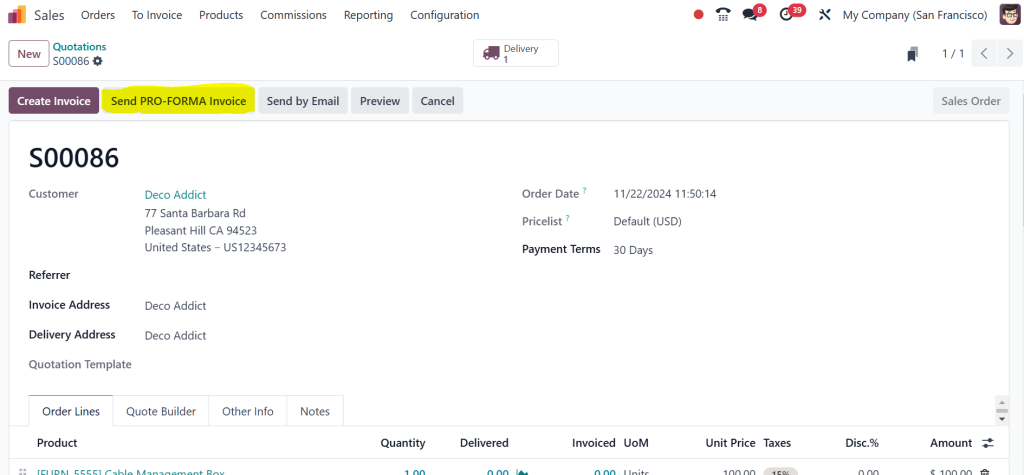Image resolution: width=1024 pixels, height=475 pixels.
Task: Click the red recording indicator dot
Action: click(x=698, y=14)
